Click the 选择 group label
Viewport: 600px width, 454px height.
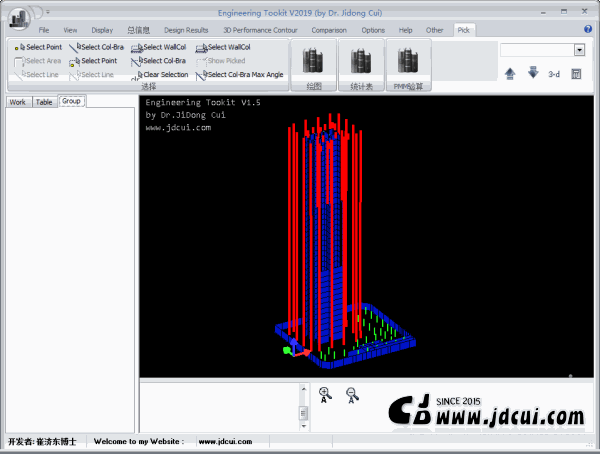click(x=148, y=87)
